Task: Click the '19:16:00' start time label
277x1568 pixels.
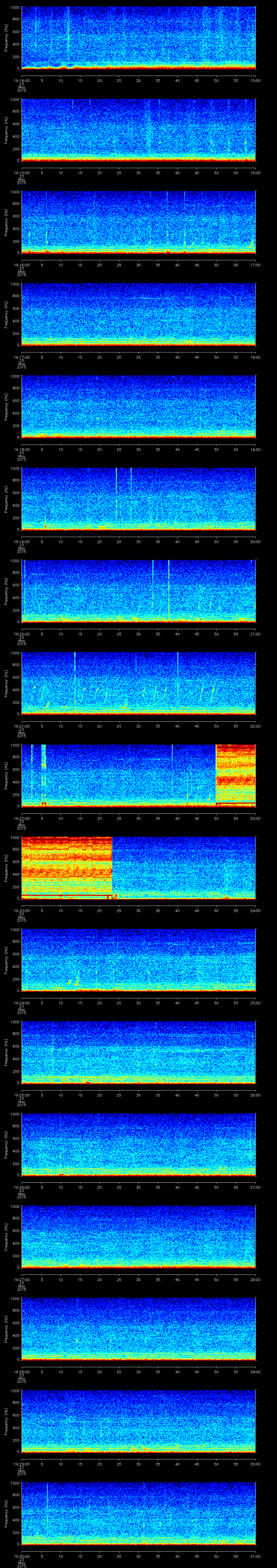Action: (21, 265)
